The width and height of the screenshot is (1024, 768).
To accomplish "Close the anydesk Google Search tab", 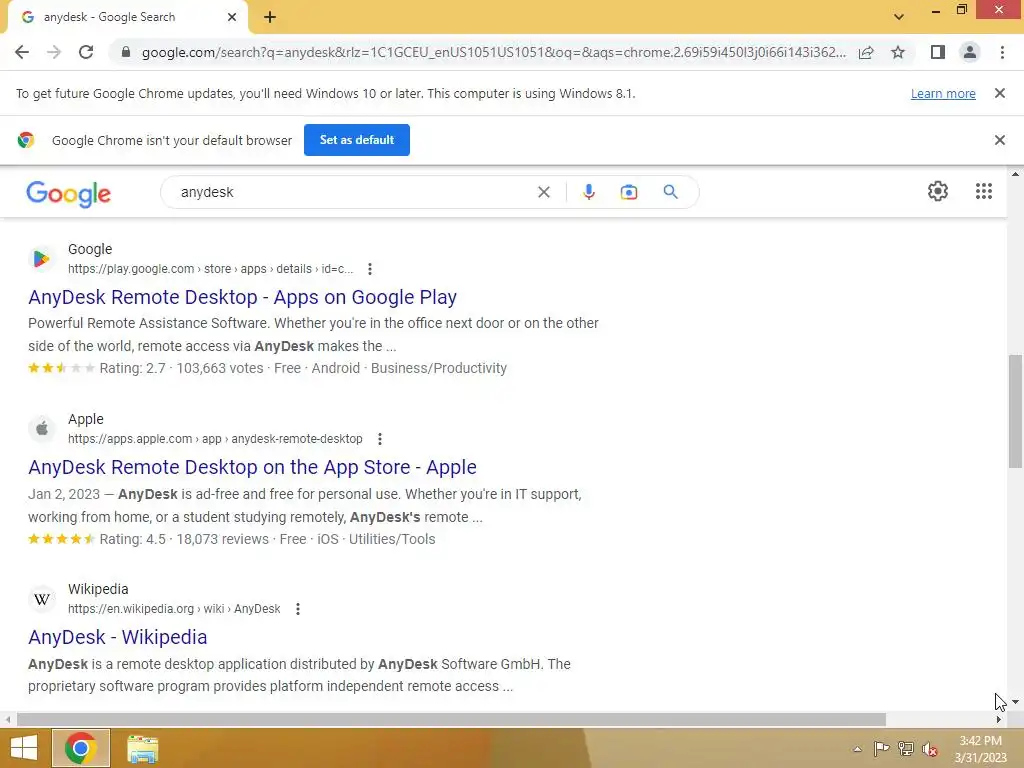I will point(232,17).
